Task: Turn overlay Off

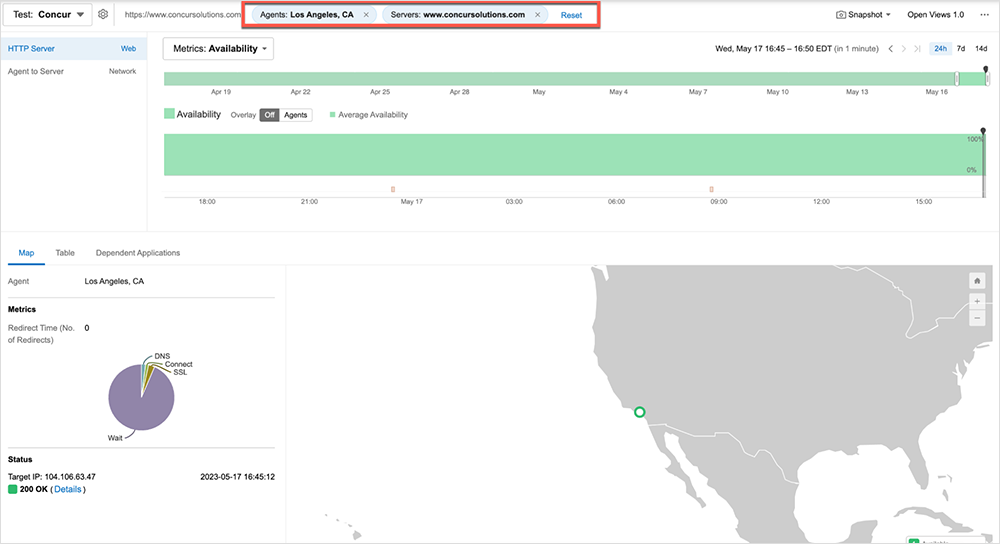Action: (269, 115)
